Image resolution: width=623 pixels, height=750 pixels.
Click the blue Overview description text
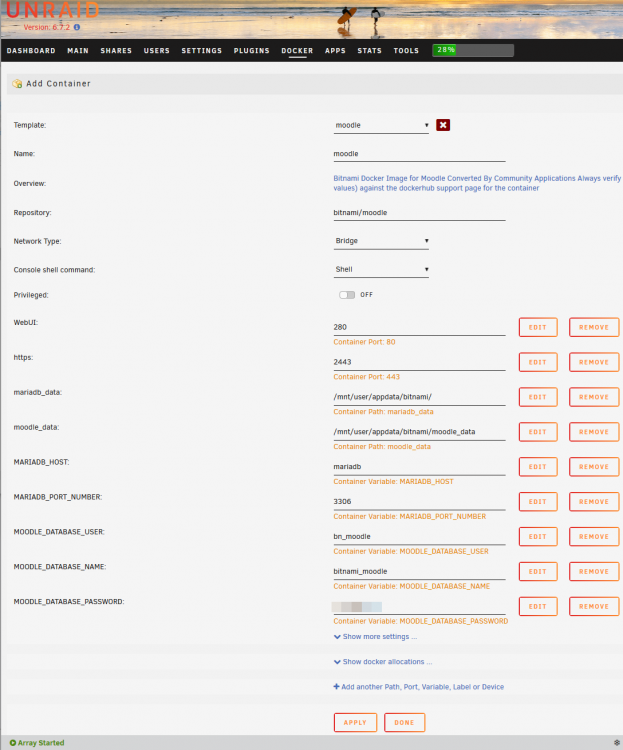pos(477,183)
